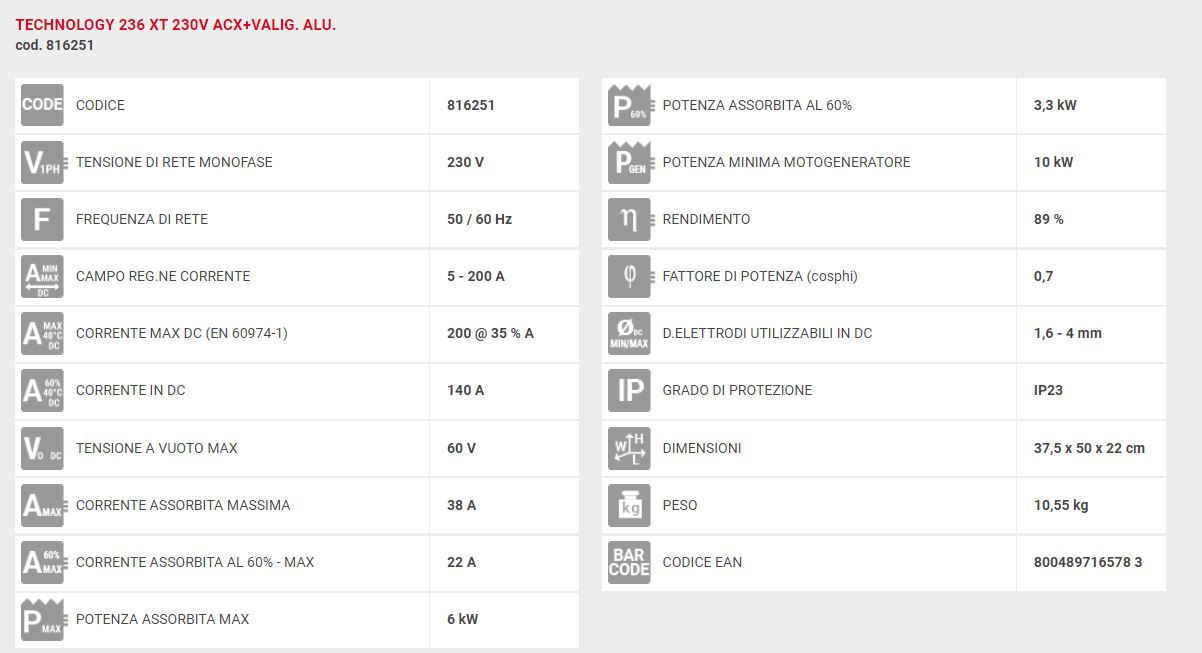Click the D.ELETTRODI UTILIZZABILI IN DC label
Screen dimensions: 1202x653
click(767, 333)
